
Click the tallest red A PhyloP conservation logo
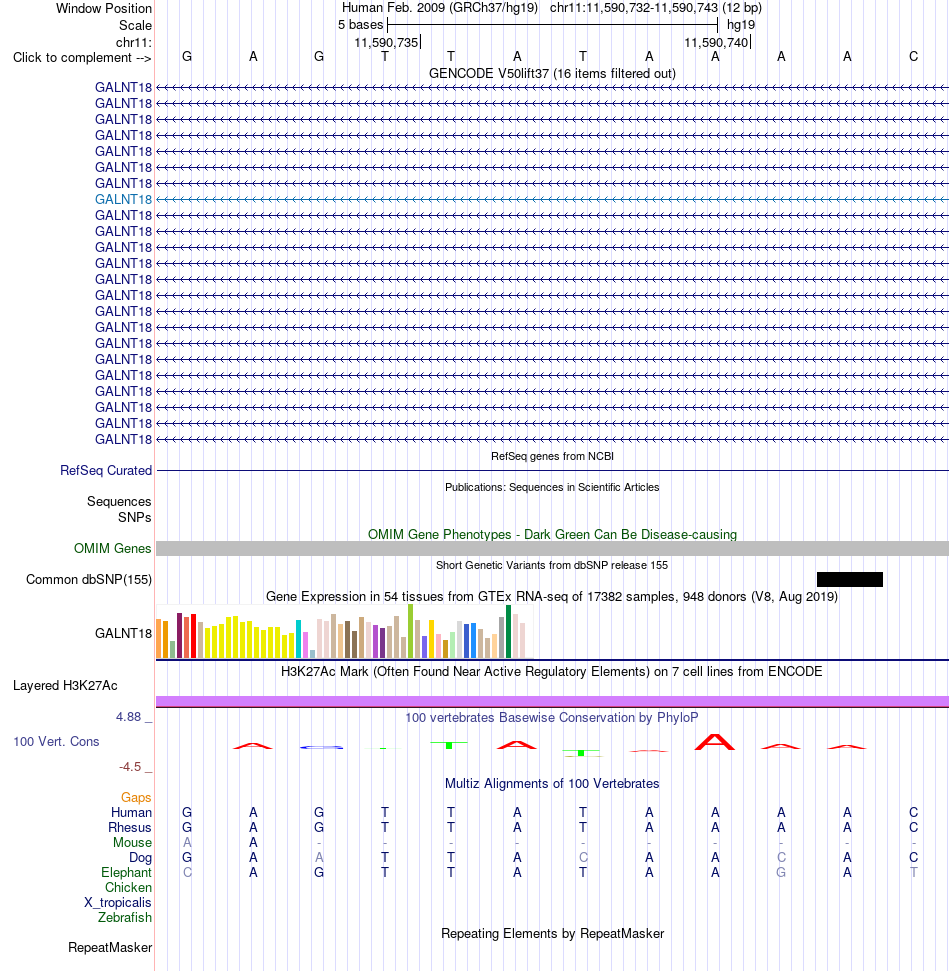715,742
